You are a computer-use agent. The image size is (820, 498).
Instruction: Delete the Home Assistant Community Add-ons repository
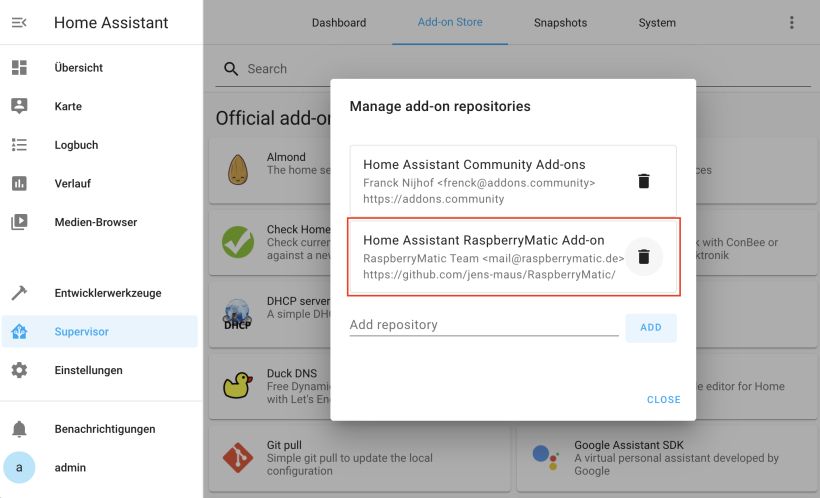(644, 181)
